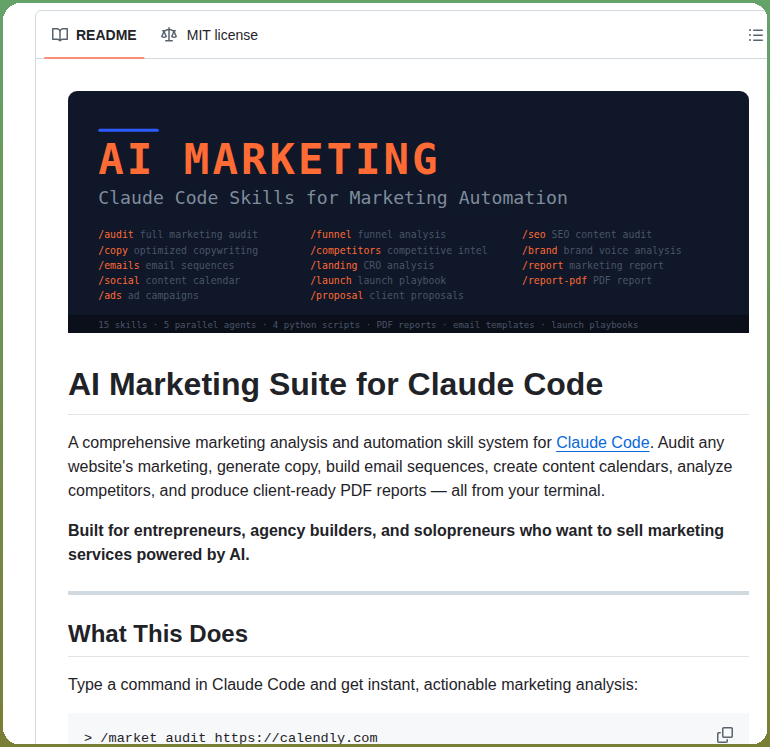Click '/copy optimized copywriting' in banner
This screenshot has height=747, width=770.
click(178, 250)
